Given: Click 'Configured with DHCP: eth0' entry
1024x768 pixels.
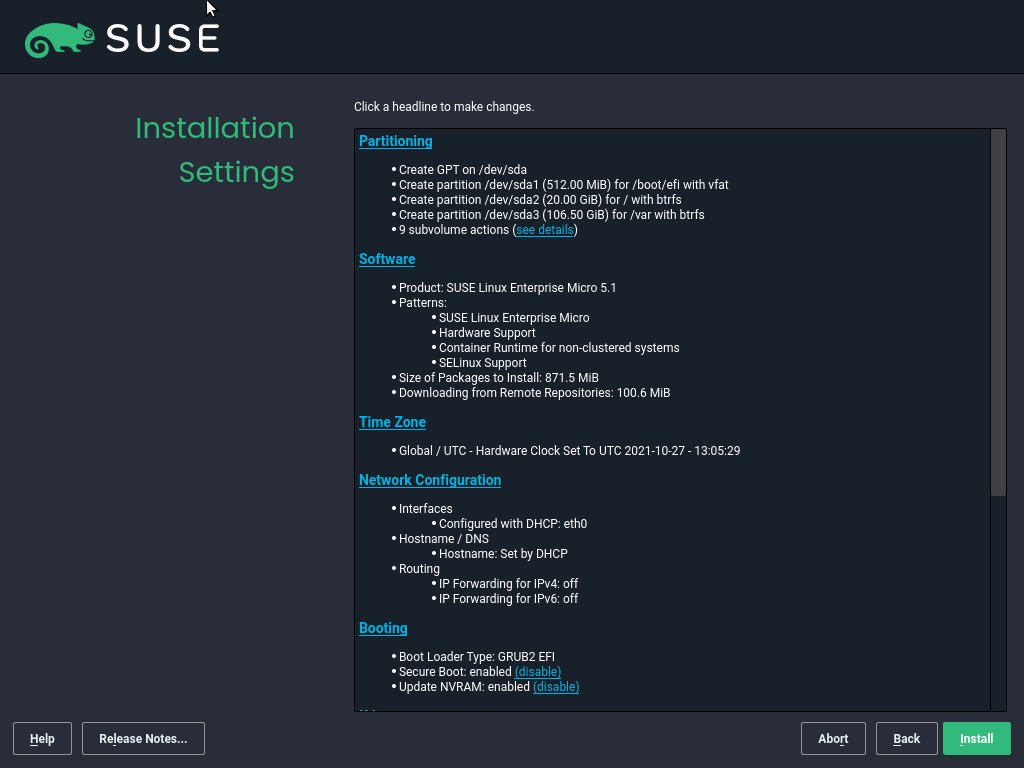Looking at the screenshot, I should pos(513,524).
